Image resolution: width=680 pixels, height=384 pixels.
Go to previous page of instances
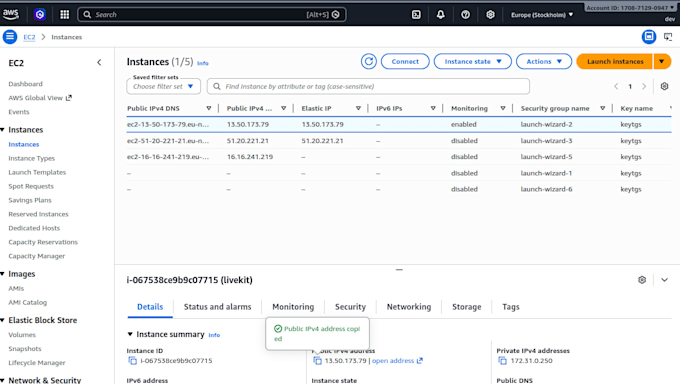[x=616, y=86]
